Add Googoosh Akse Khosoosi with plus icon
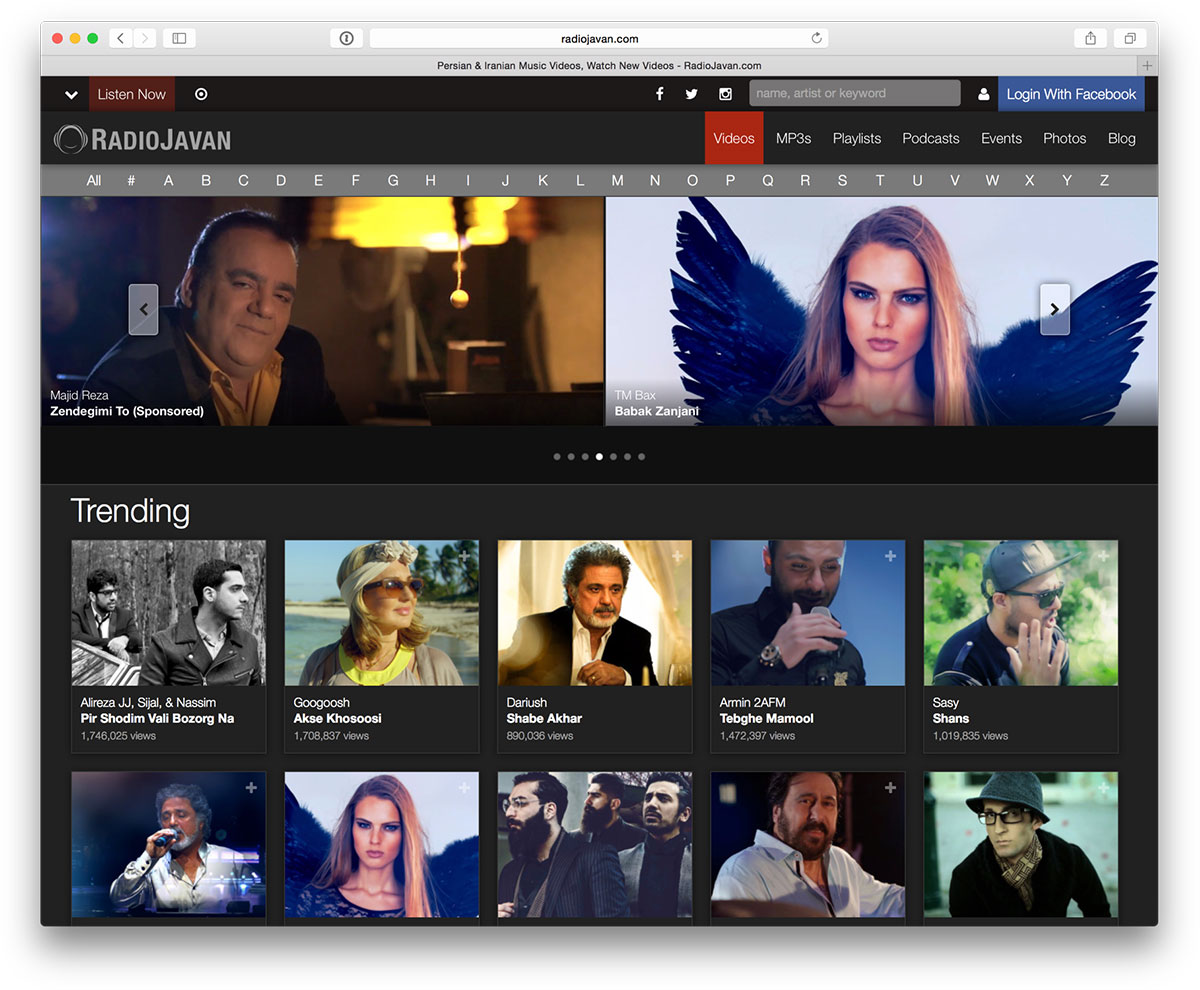1200x990 pixels. coord(464,556)
